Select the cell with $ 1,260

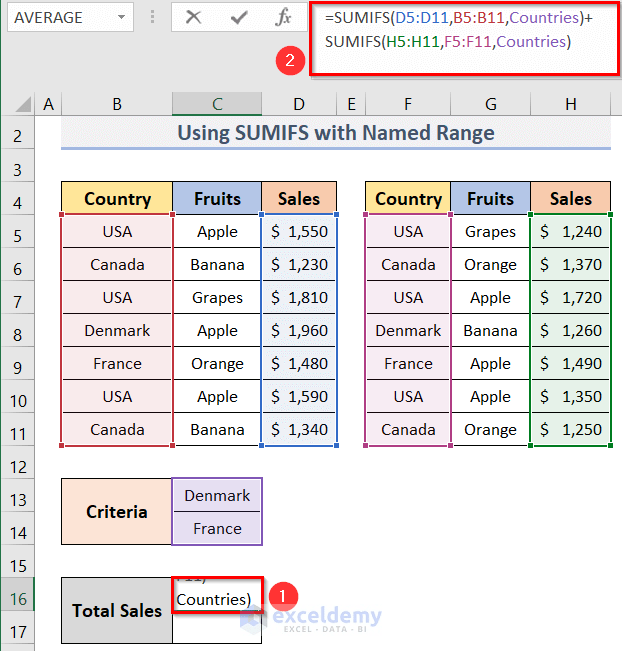pyautogui.click(x=571, y=330)
